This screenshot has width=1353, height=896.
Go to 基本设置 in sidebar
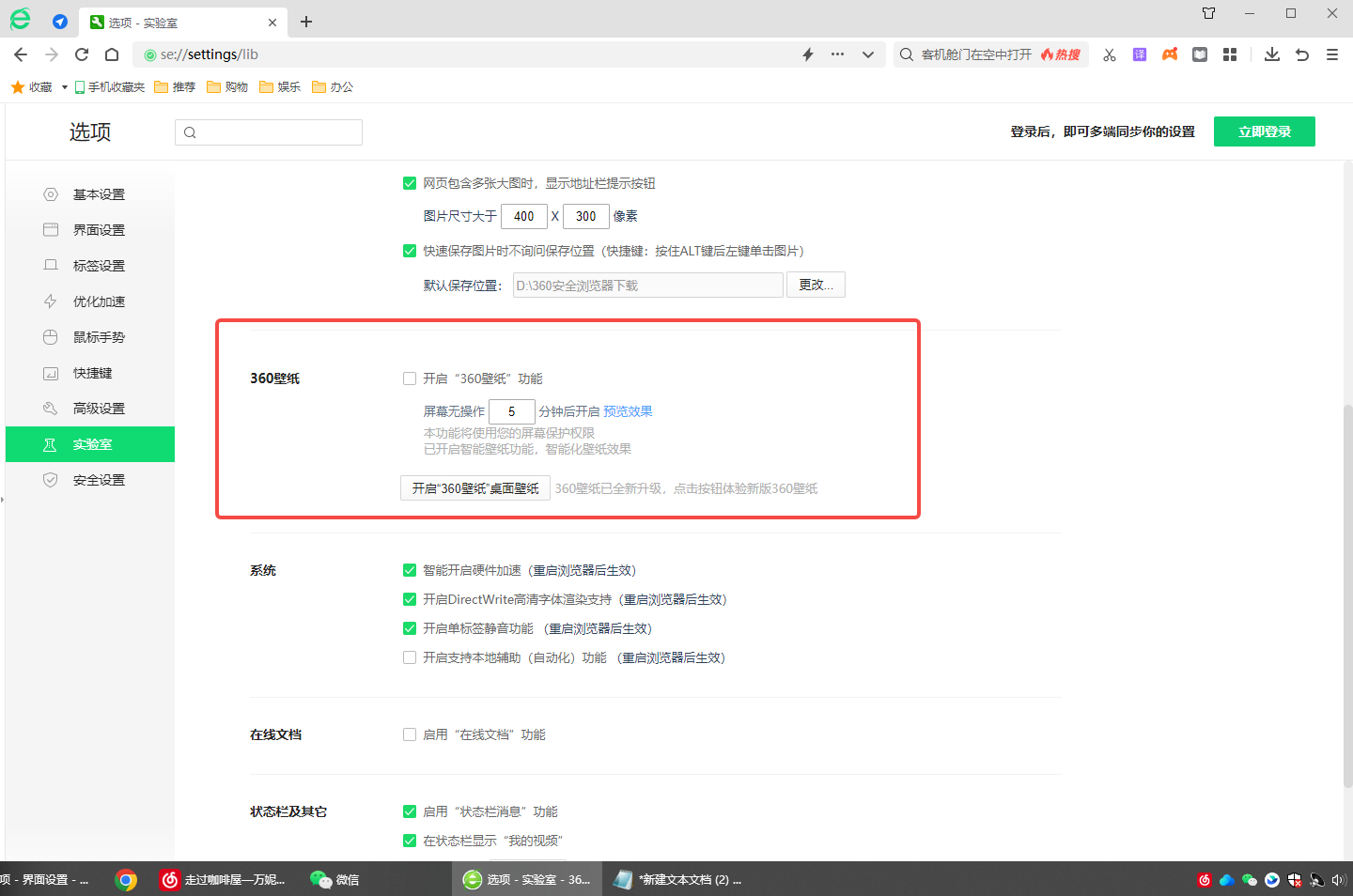point(90,194)
